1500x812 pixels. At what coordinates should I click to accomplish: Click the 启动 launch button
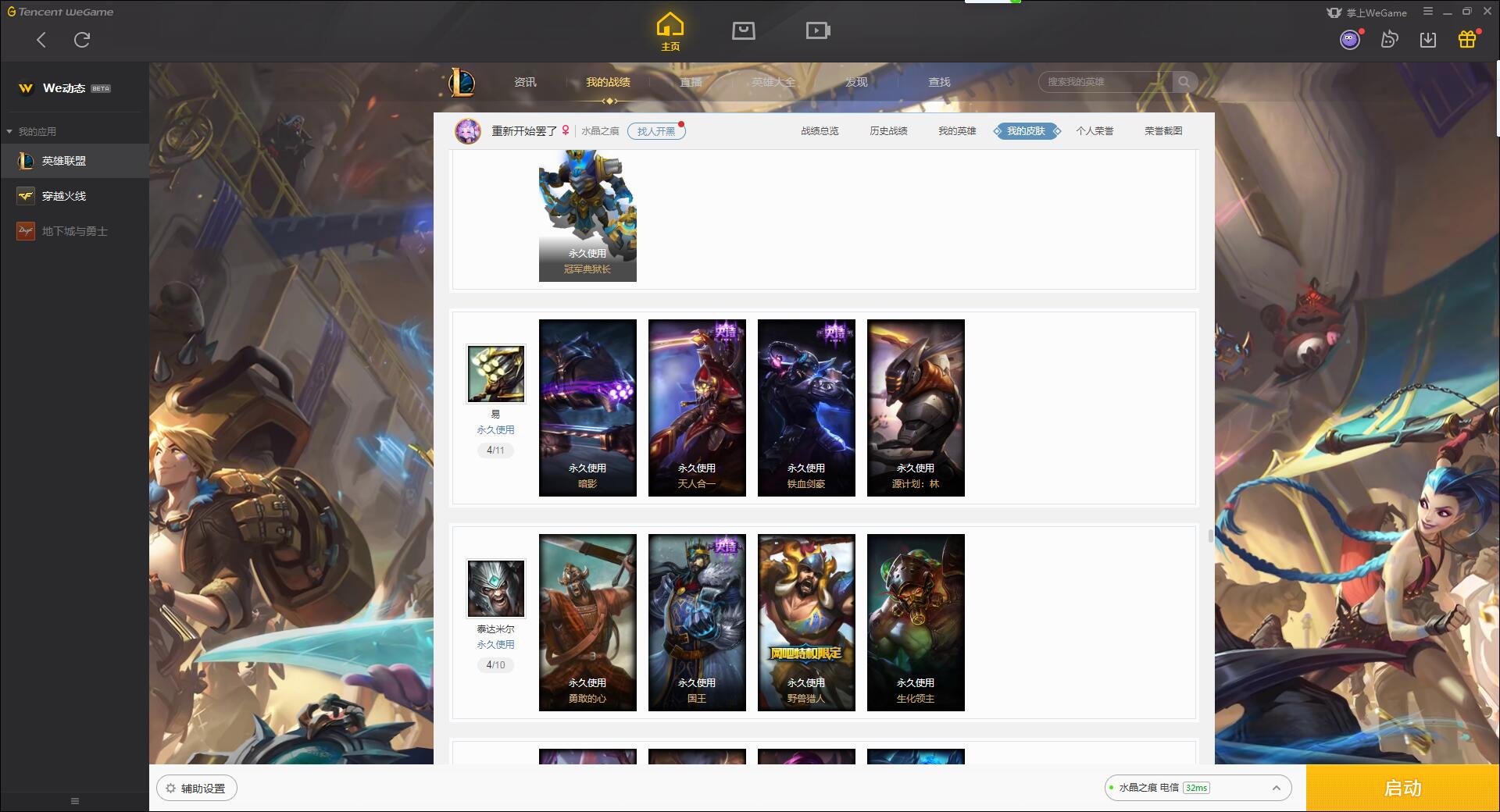click(1402, 788)
